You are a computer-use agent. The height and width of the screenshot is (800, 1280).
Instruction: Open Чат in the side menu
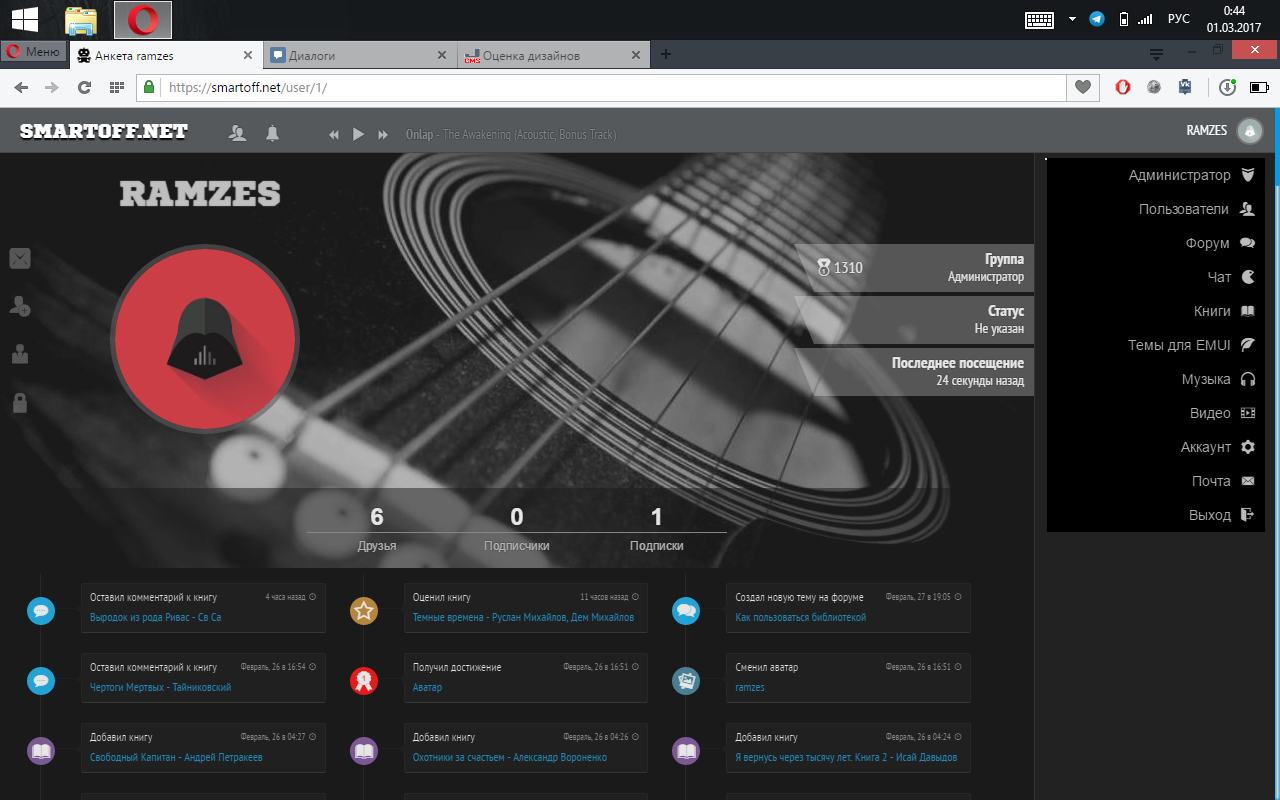(1231, 277)
